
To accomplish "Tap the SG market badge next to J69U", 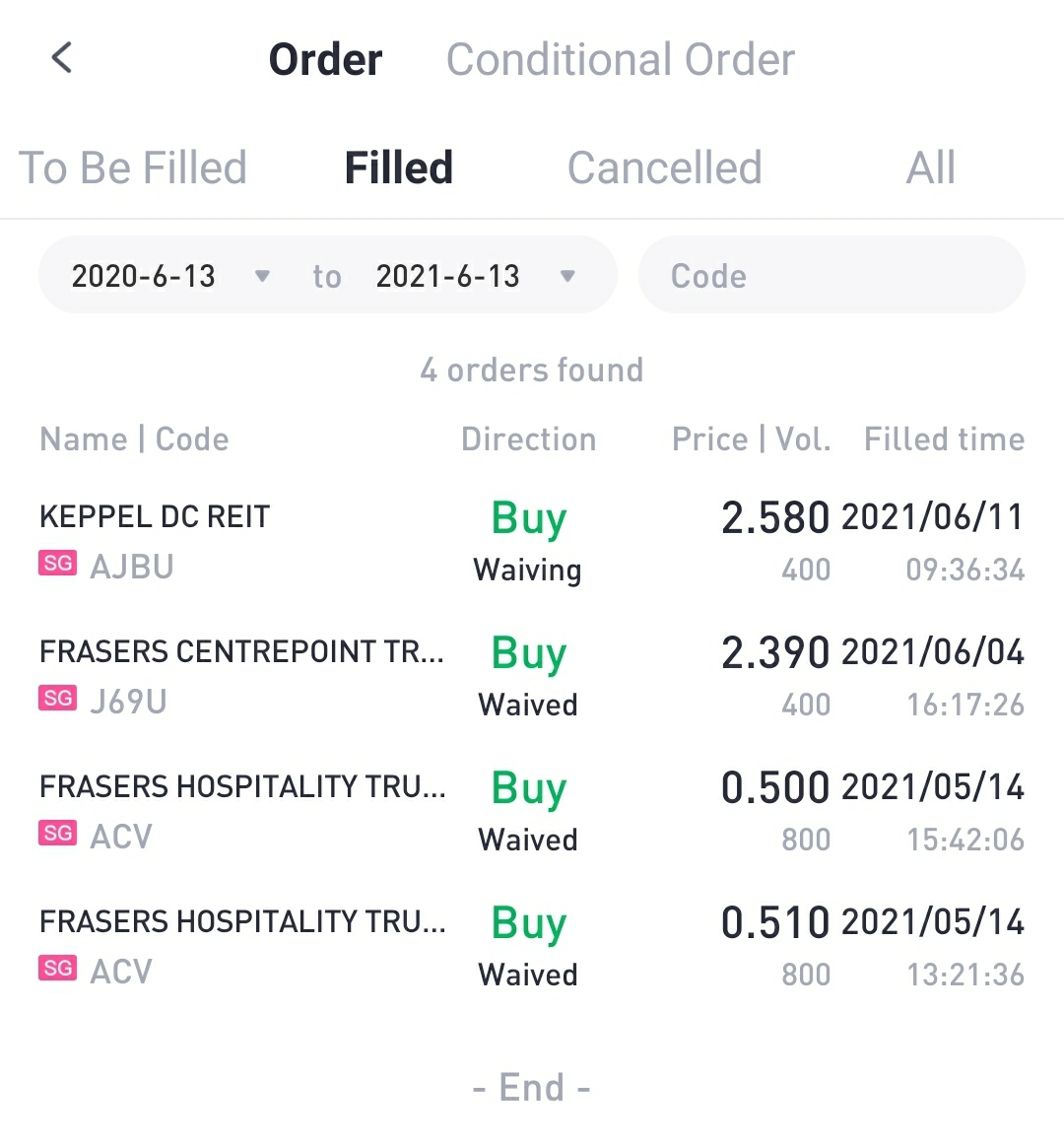I will [57, 699].
